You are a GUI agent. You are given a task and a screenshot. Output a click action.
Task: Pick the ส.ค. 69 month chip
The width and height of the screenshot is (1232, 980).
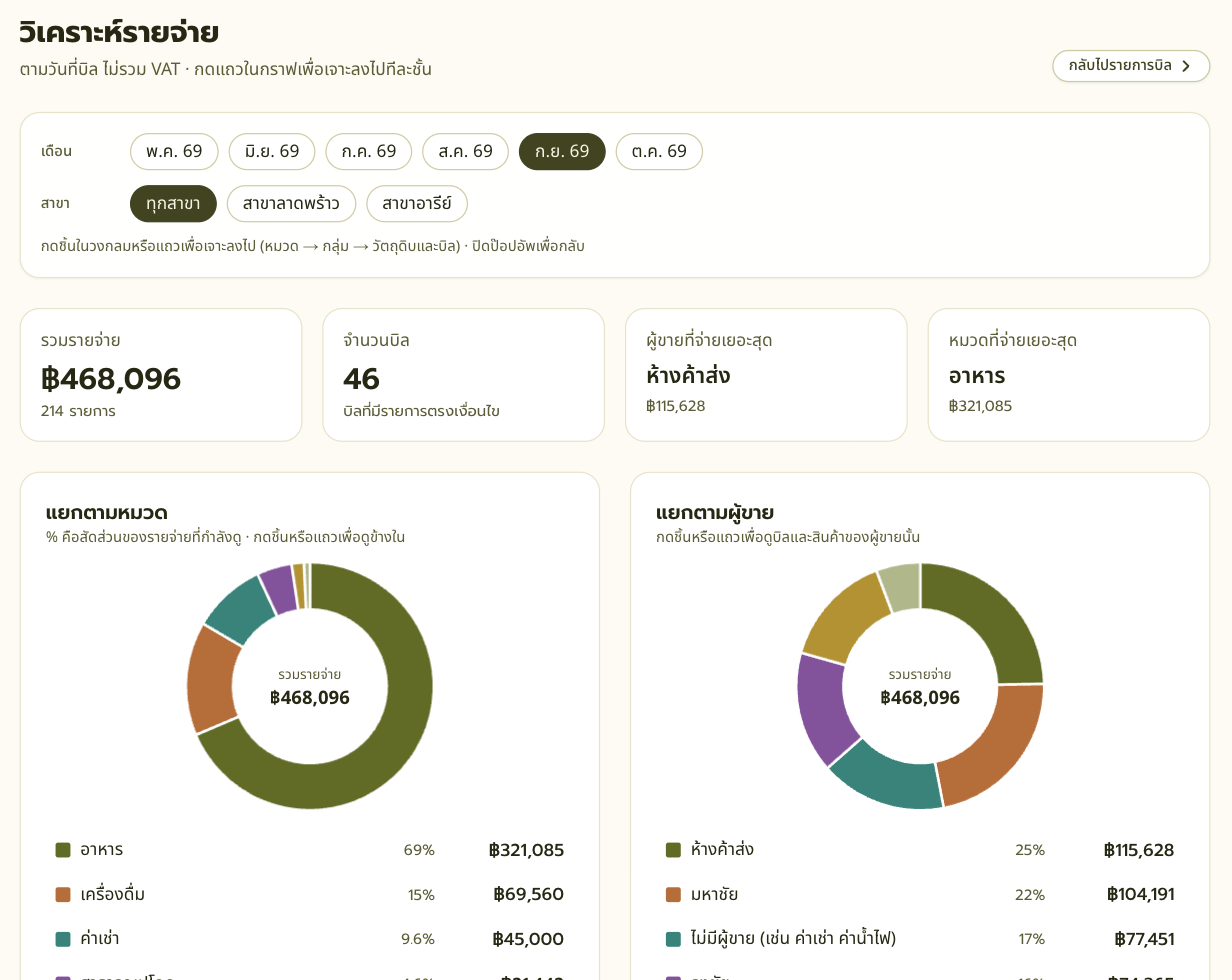(465, 152)
